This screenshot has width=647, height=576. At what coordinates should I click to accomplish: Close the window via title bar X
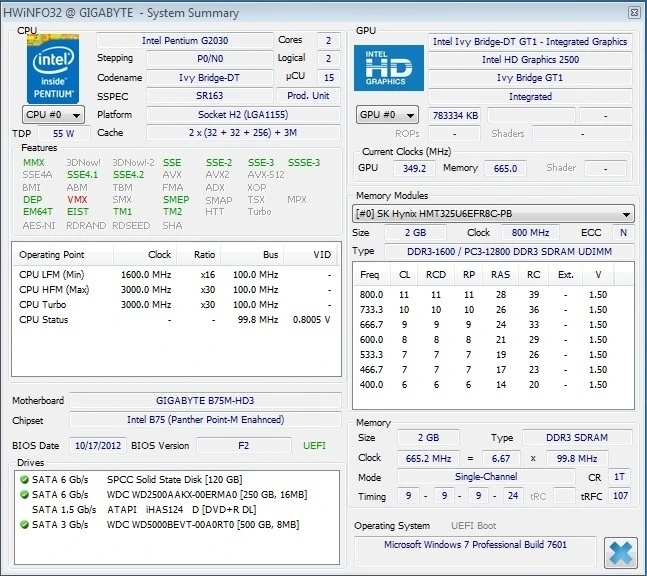[634, 13]
